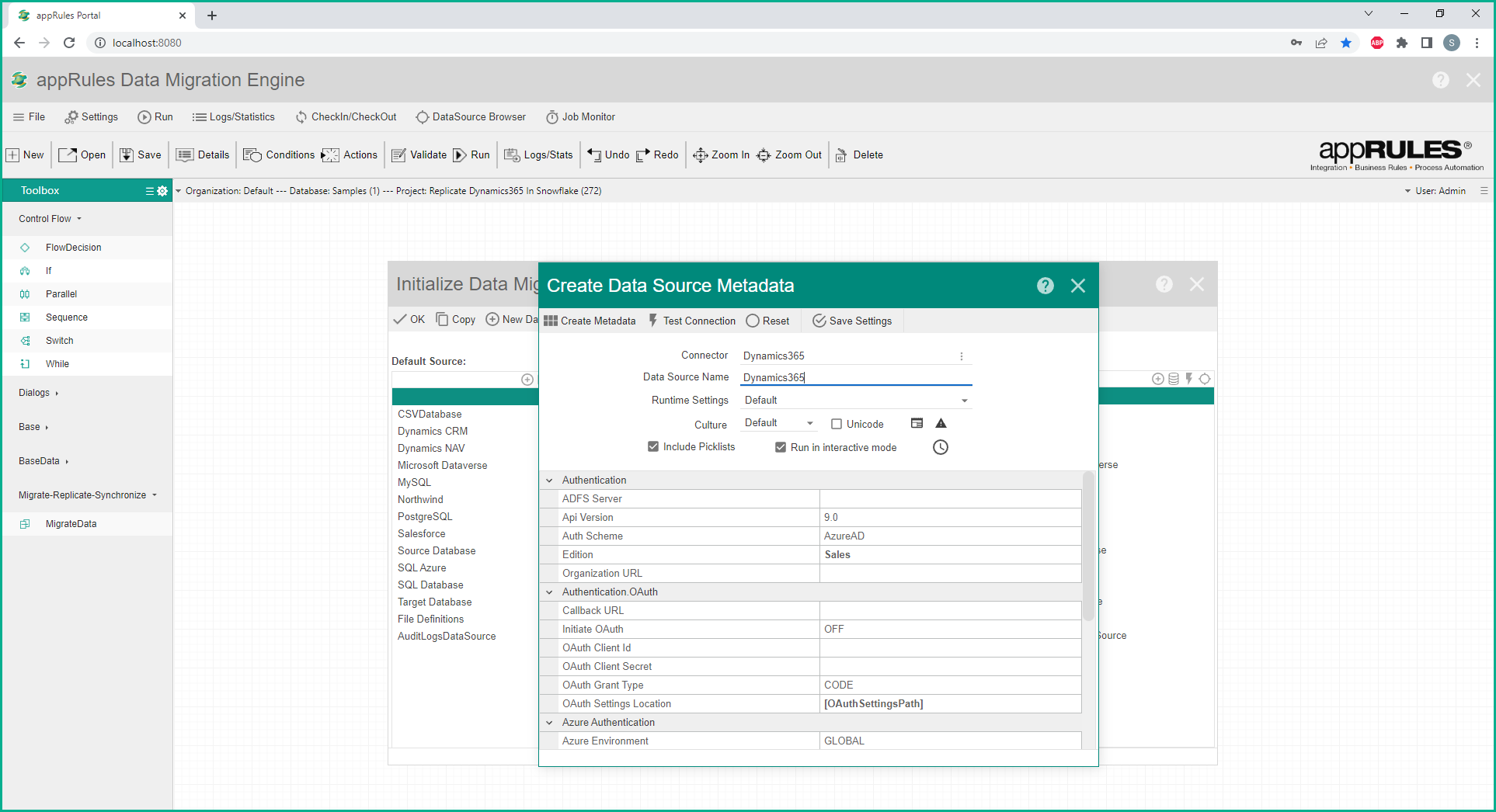Collapse the Authentication section

pos(550,481)
